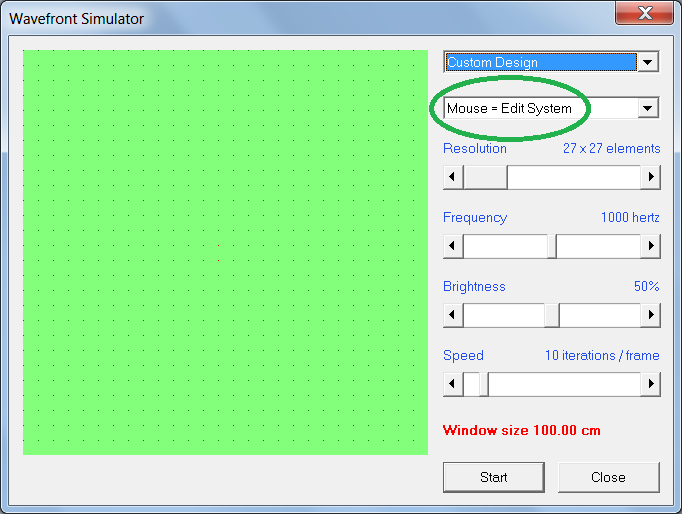Lower Brightness with left arrow

pos(453,315)
